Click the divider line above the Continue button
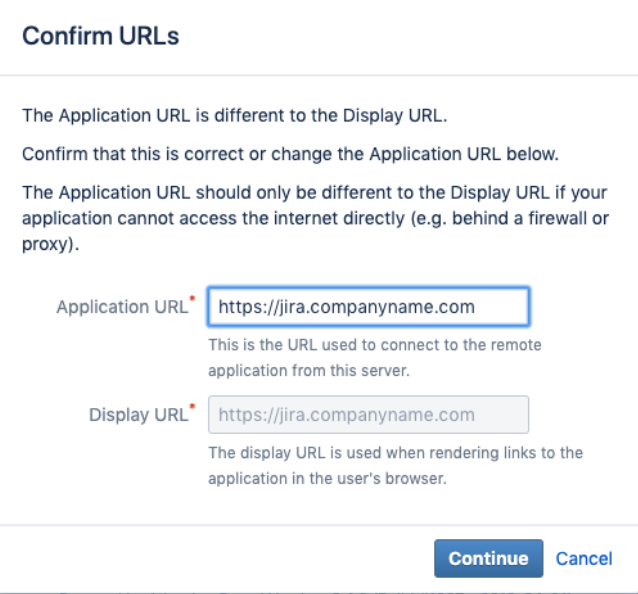This screenshot has width=638, height=594. coord(319,525)
